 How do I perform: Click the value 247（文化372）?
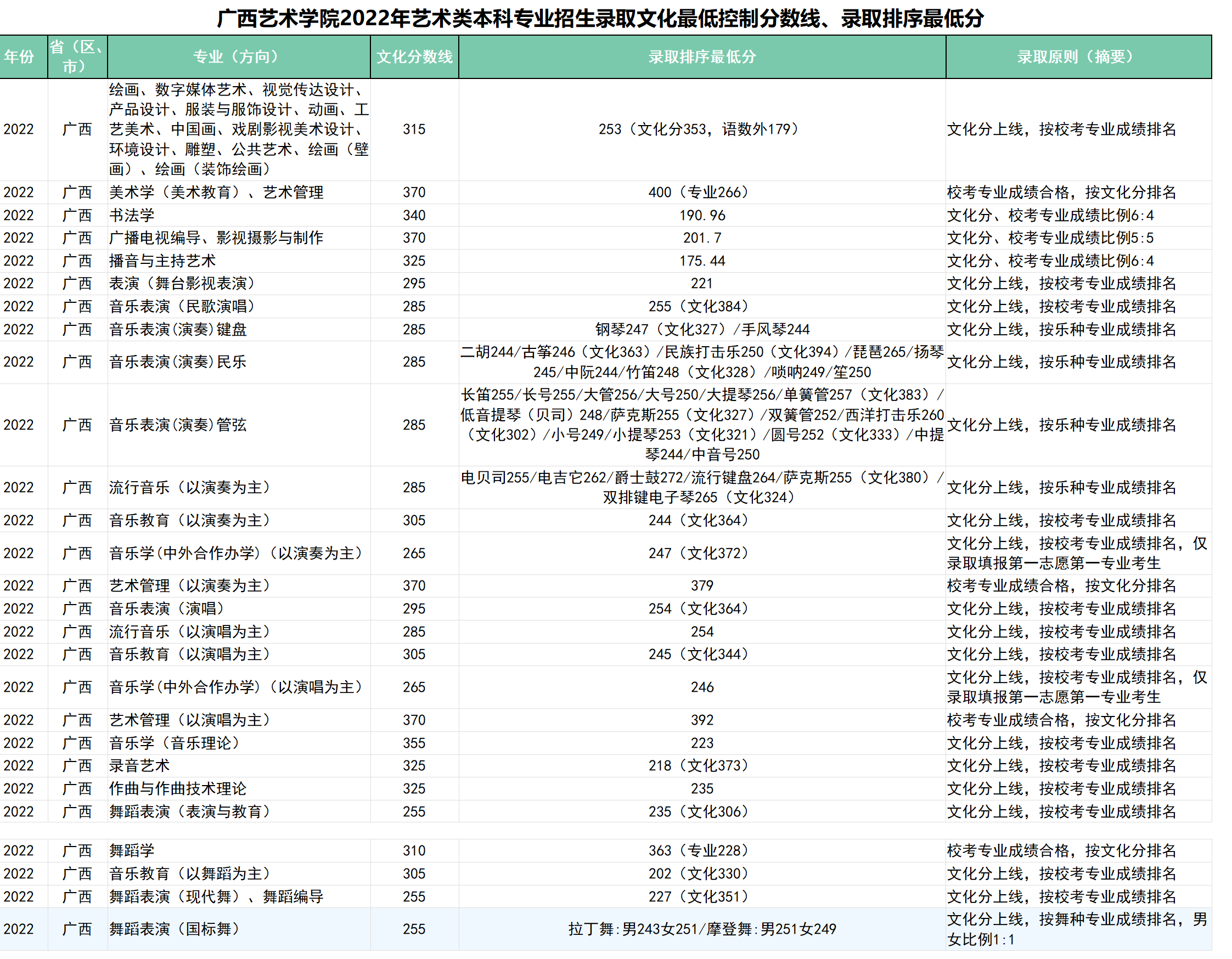pyautogui.click(x=702, y=553)
